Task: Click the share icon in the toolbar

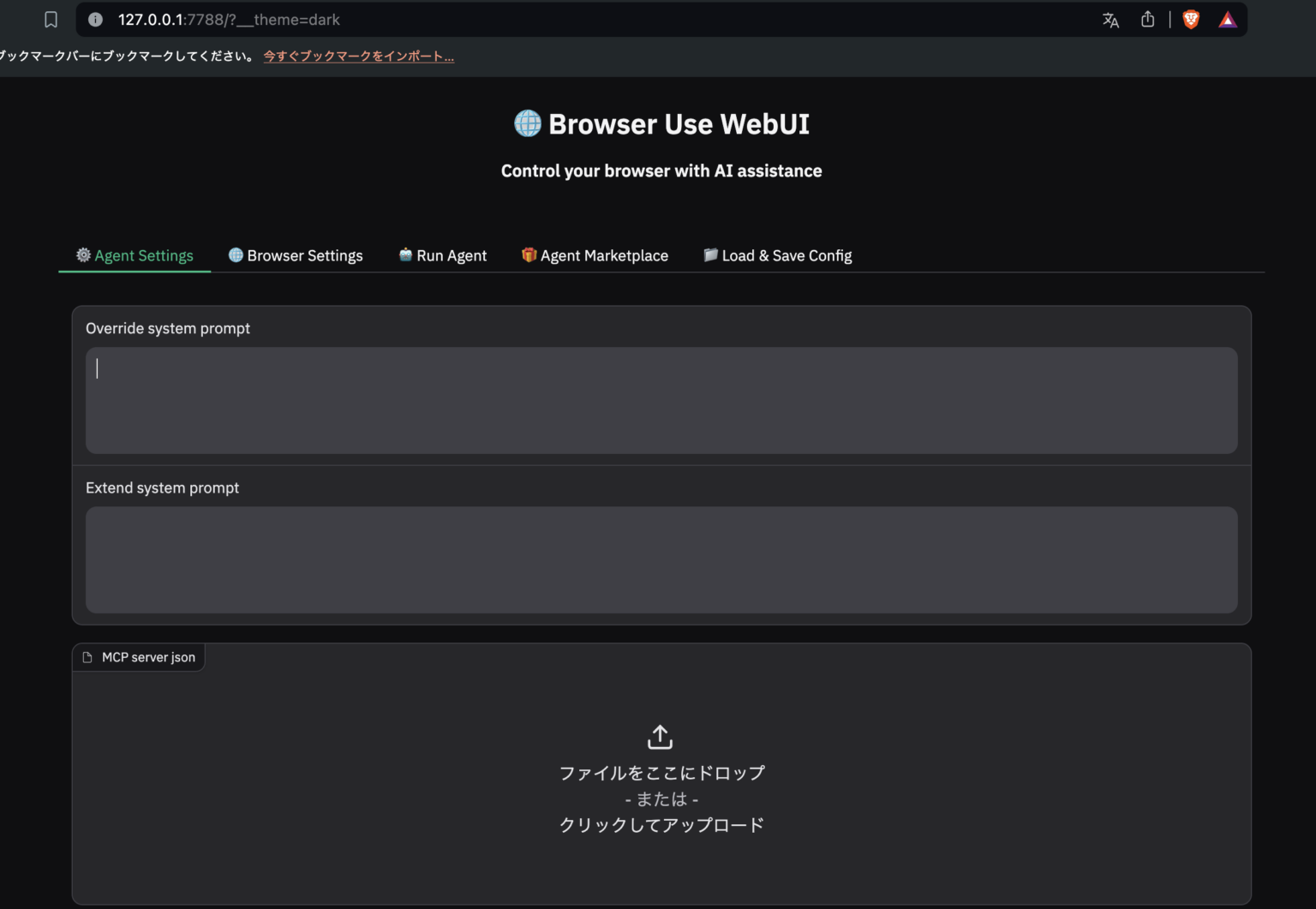Action: (x=1147, y=19)
